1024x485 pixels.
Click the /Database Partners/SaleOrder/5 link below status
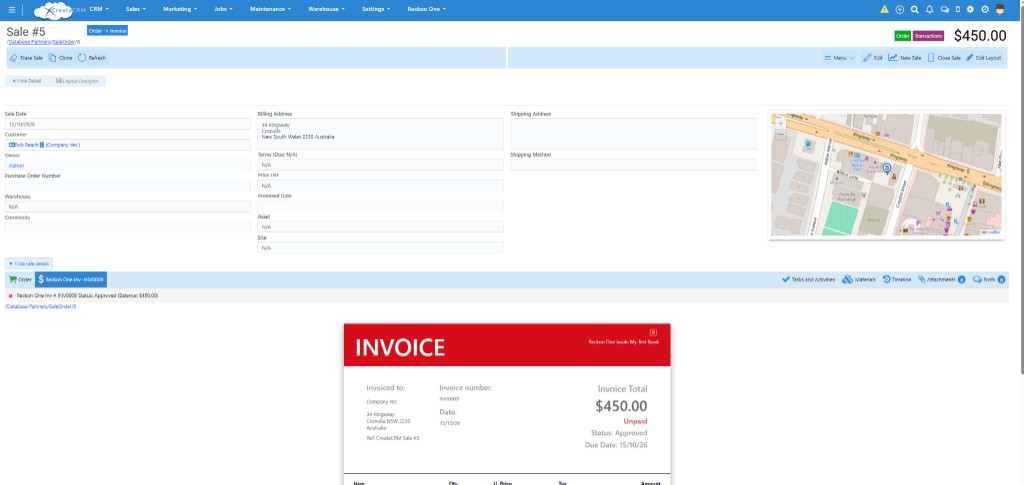pyautogui.click(x=40, y=306)
